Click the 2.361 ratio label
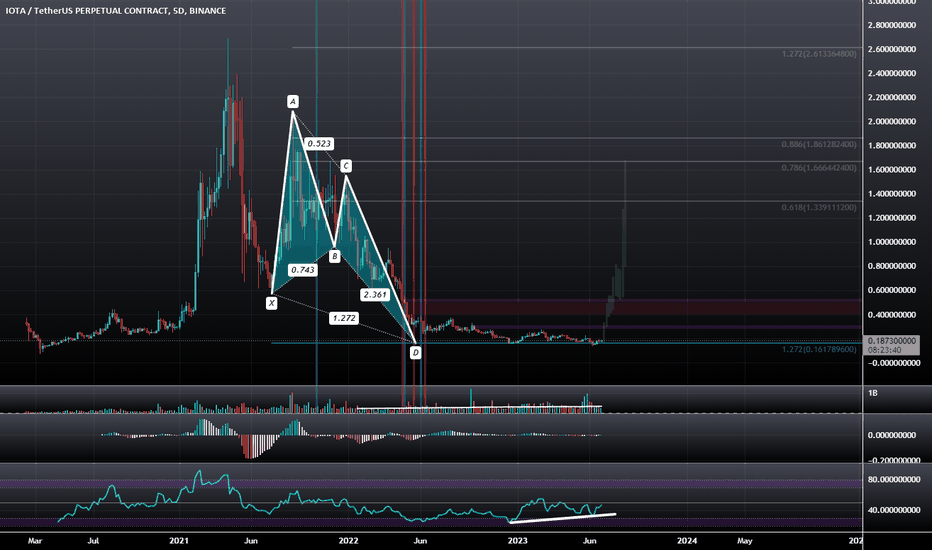The height and width of the screenshot is (550, 932). click(374, 294)
